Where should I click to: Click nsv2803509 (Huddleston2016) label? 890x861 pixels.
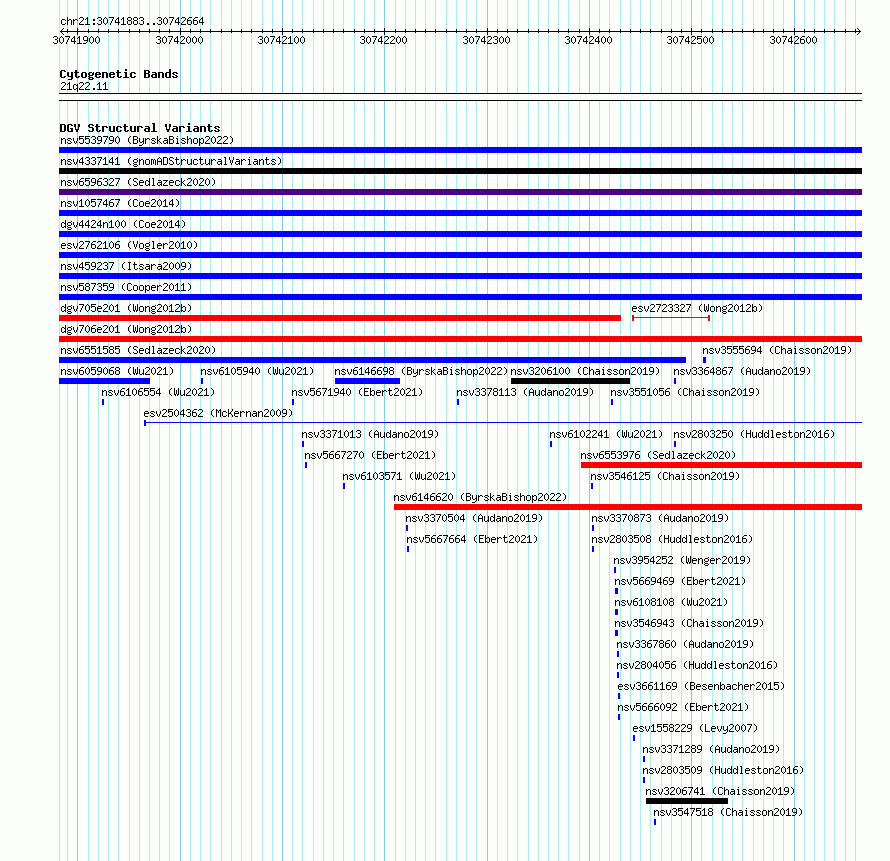tap(723, 770)
